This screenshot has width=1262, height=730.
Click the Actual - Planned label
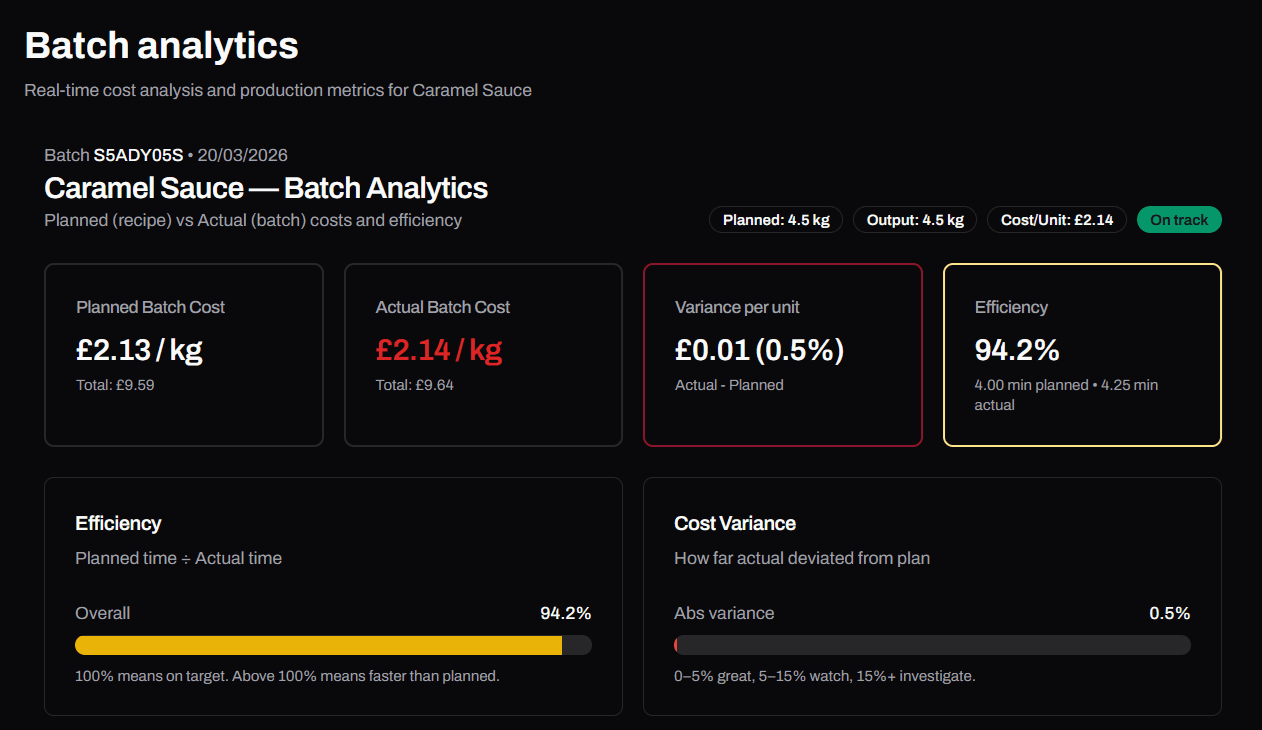coord(729,384)
